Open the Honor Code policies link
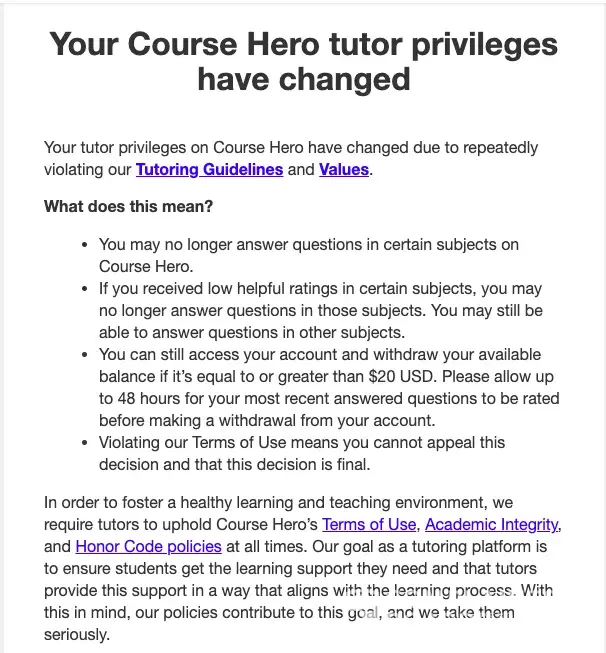This screenshot has height=653, width=606. coord(148,546)
